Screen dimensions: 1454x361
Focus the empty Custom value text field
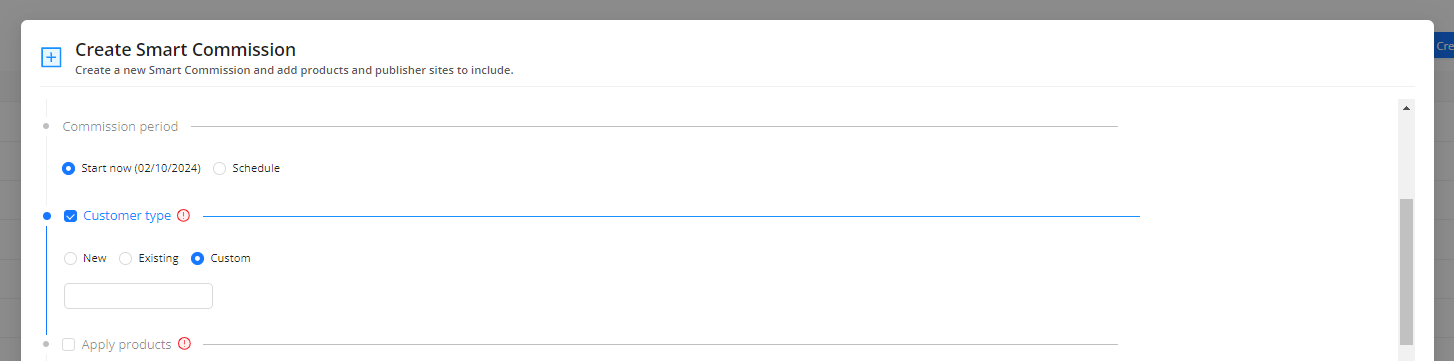138,296
